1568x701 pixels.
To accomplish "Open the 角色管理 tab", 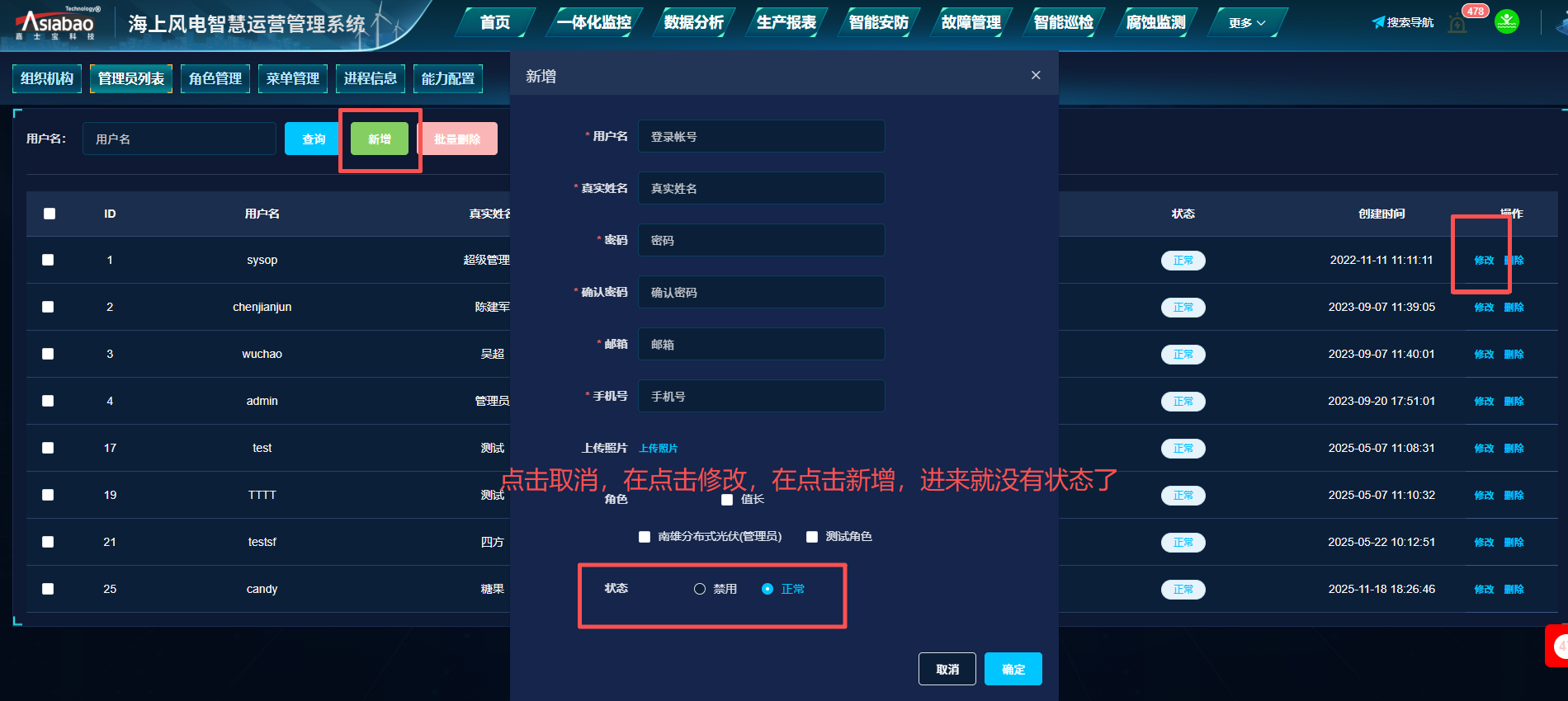I will [215, 78].
